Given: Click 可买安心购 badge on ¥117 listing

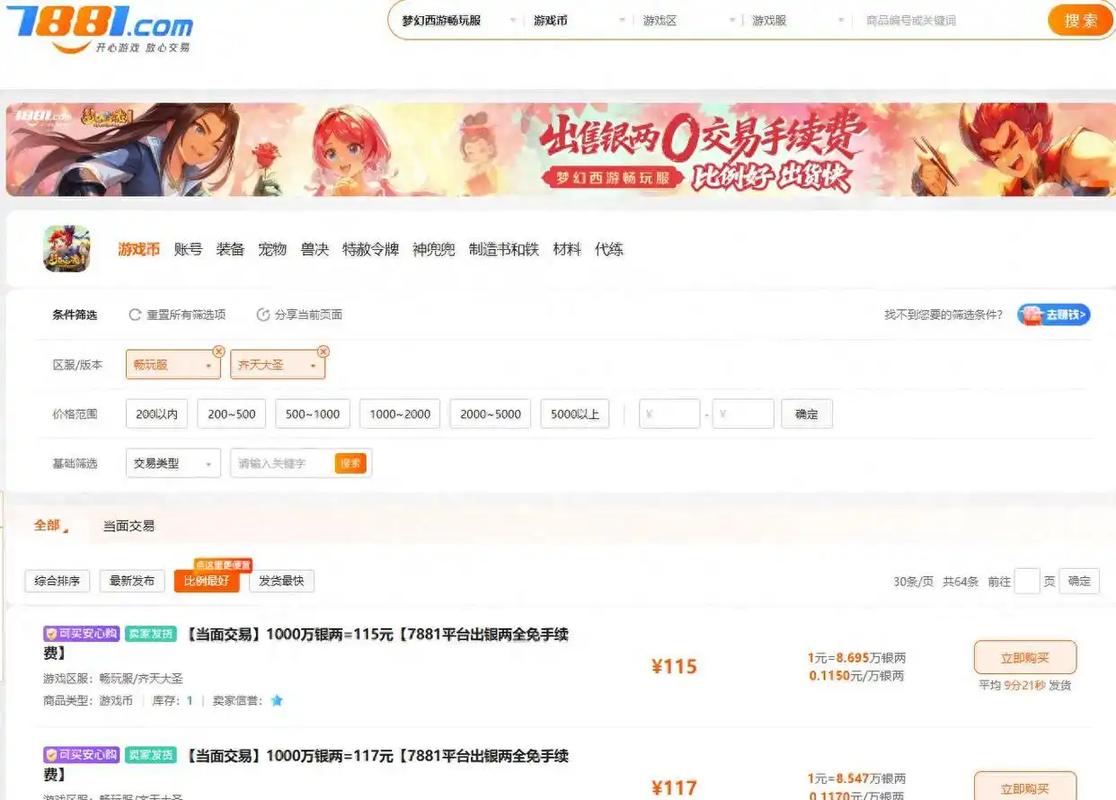Looking at the screenshot, I should 81,754.
